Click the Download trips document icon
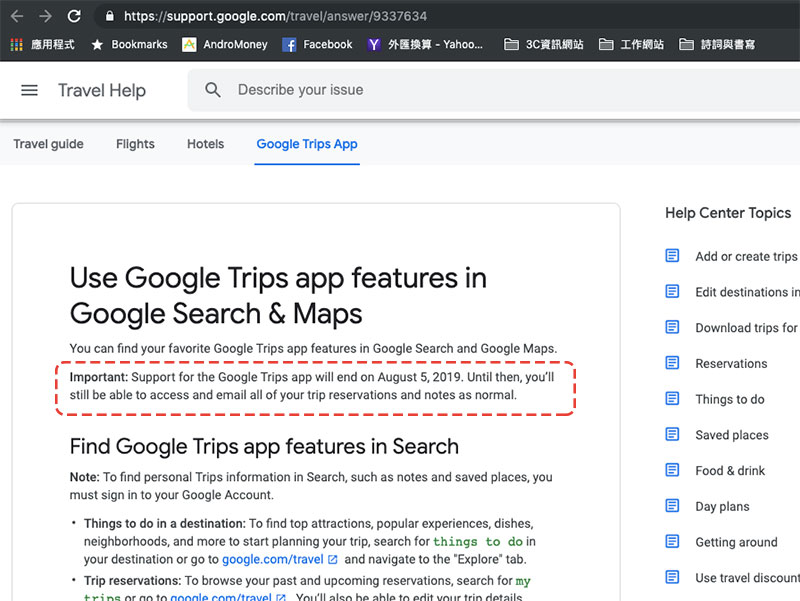This screenshot has width=800, height=601. click(672, 327)
